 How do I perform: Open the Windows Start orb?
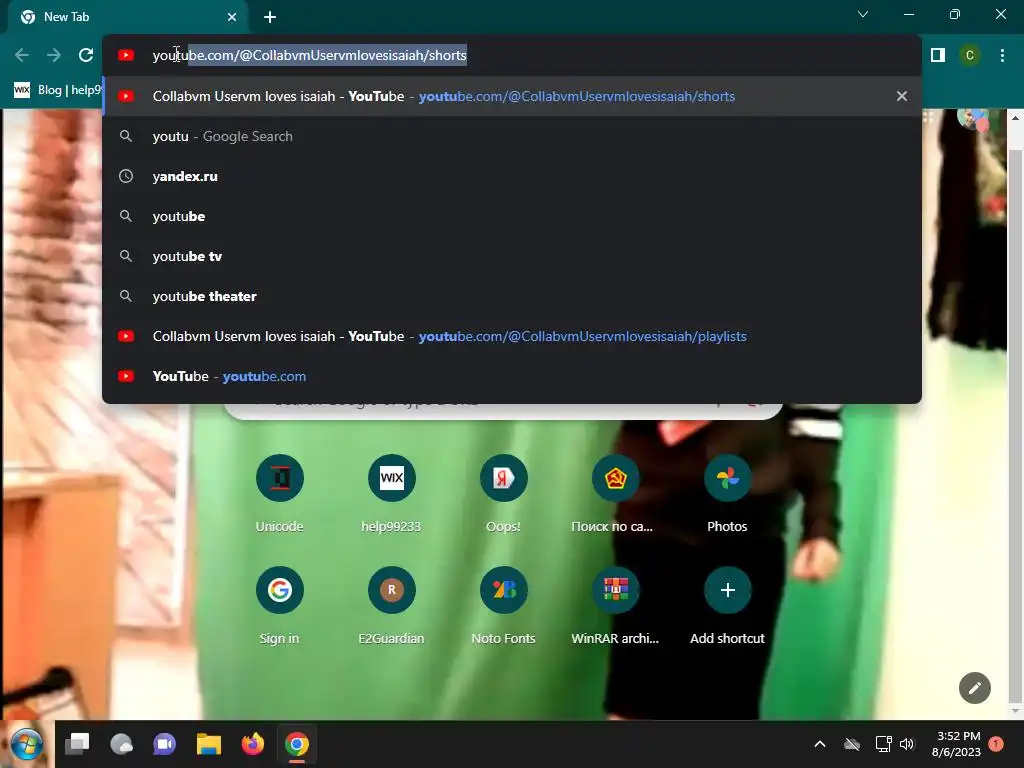[x=26, y=744]
